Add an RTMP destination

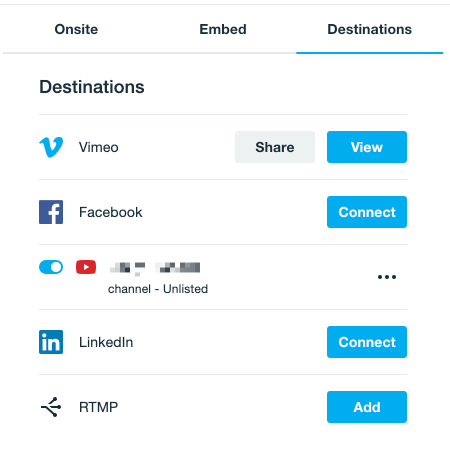click(367, 407)
